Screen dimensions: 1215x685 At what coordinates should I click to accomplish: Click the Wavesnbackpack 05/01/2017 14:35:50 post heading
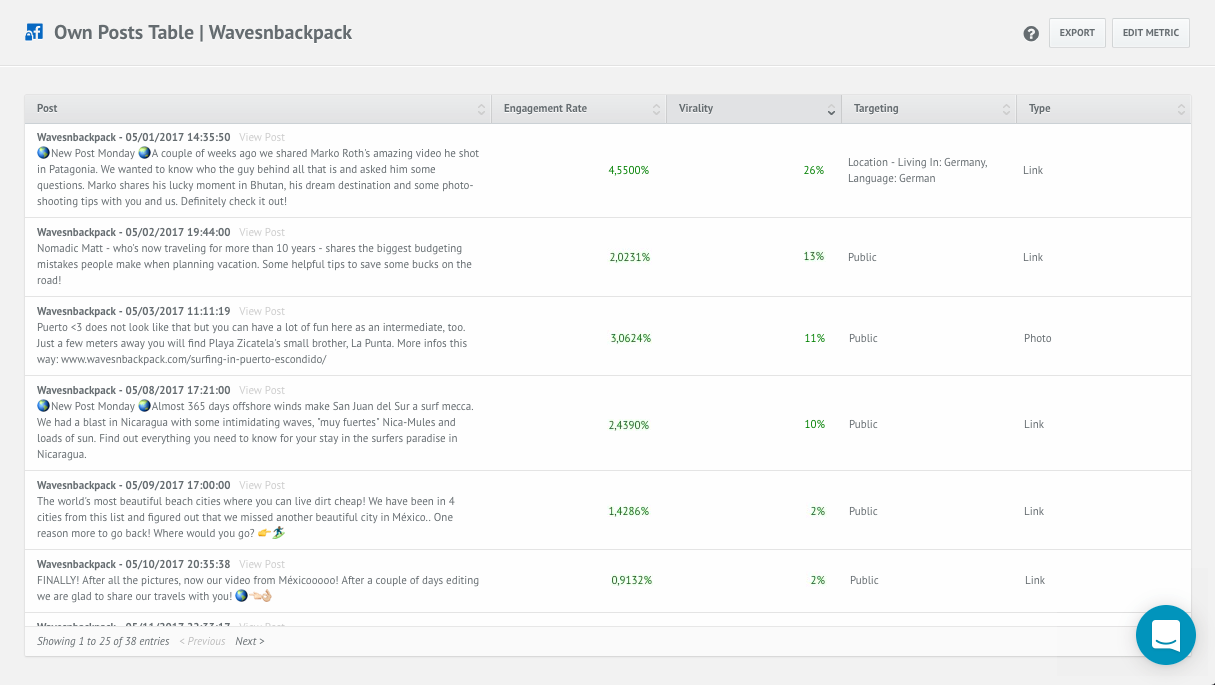(x=134, y=137)
